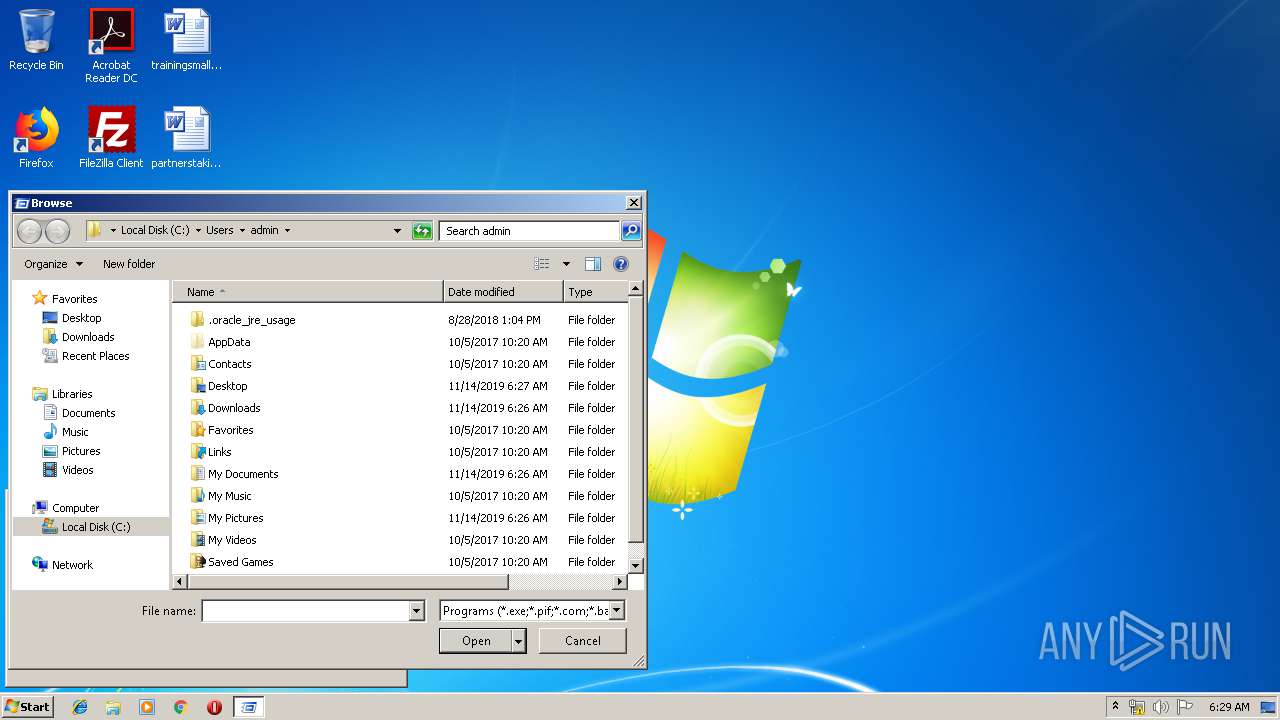Click the horizontal scrollbar right arrow
The width and height of the screenshot is (1280, 720).
coord(620,582)
